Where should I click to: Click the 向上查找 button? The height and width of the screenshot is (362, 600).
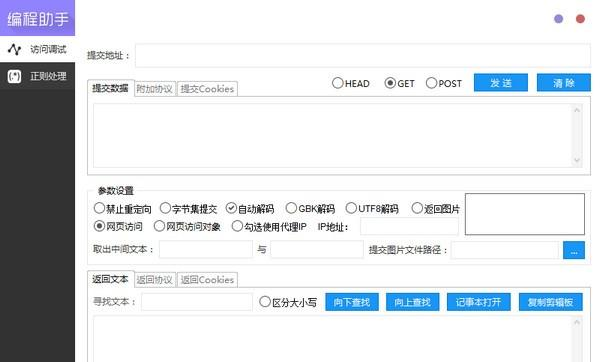pos(412,302)
